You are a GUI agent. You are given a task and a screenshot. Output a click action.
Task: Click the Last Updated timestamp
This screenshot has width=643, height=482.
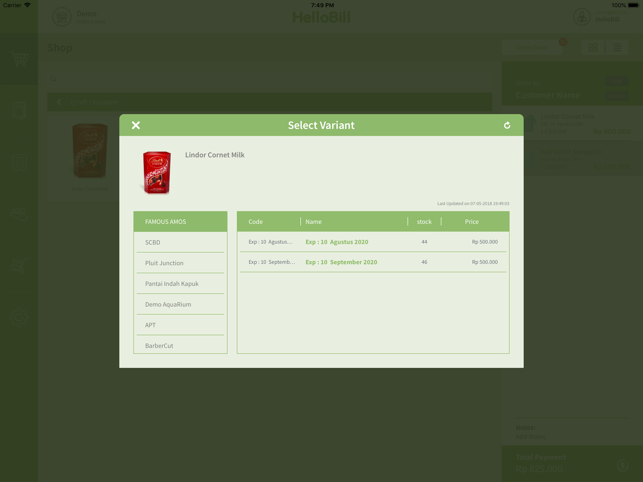tap(473, 203)
